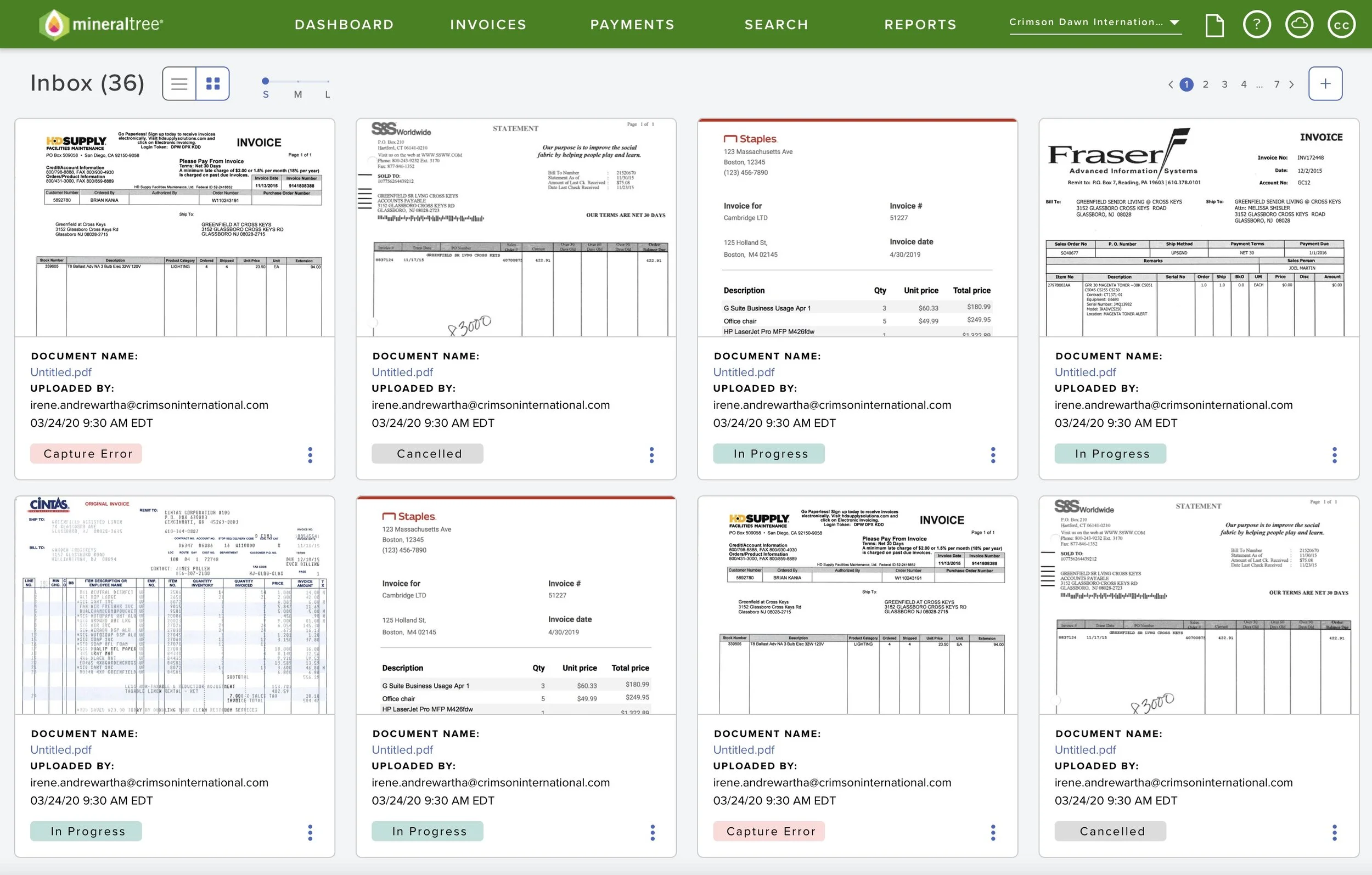Switch to list view layout

click(179, 84)
